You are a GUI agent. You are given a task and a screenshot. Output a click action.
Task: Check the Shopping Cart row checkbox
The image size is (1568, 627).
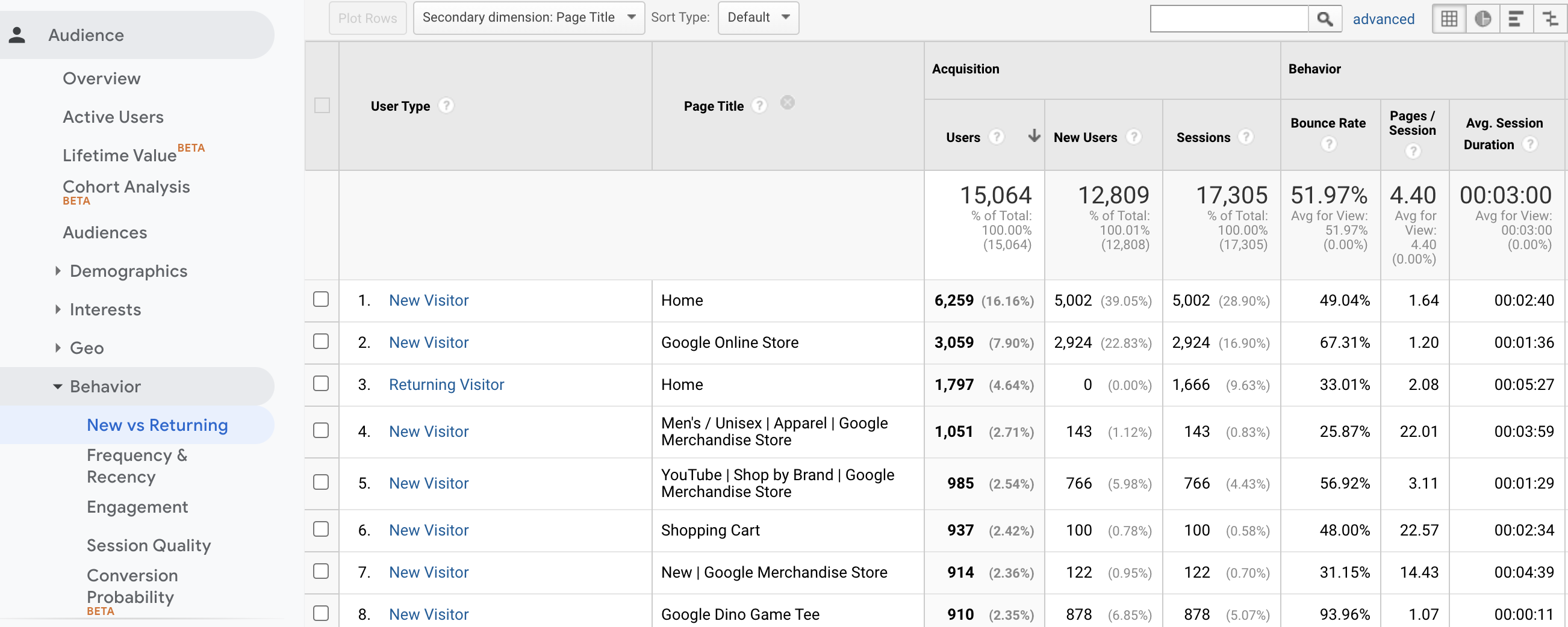[321, 528]
